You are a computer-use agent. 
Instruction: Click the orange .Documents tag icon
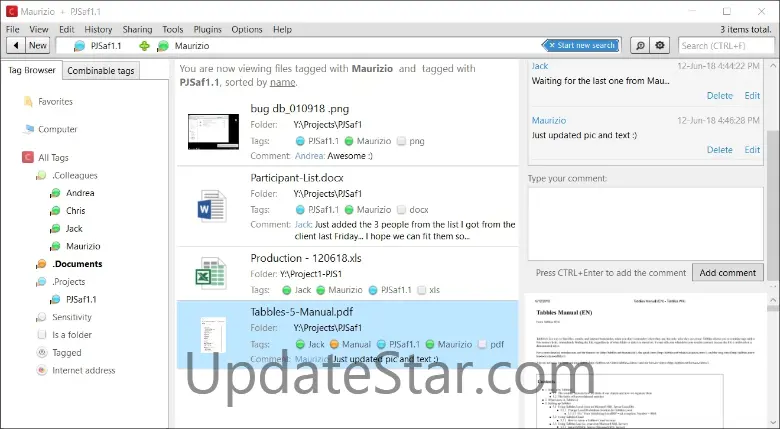coord(41,264)
